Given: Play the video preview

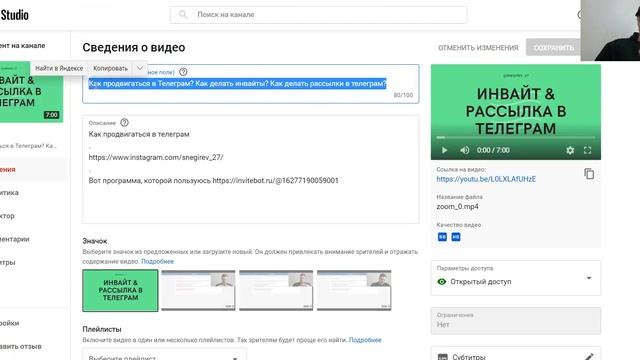Looking at the screenshot, I should point(444,150).
